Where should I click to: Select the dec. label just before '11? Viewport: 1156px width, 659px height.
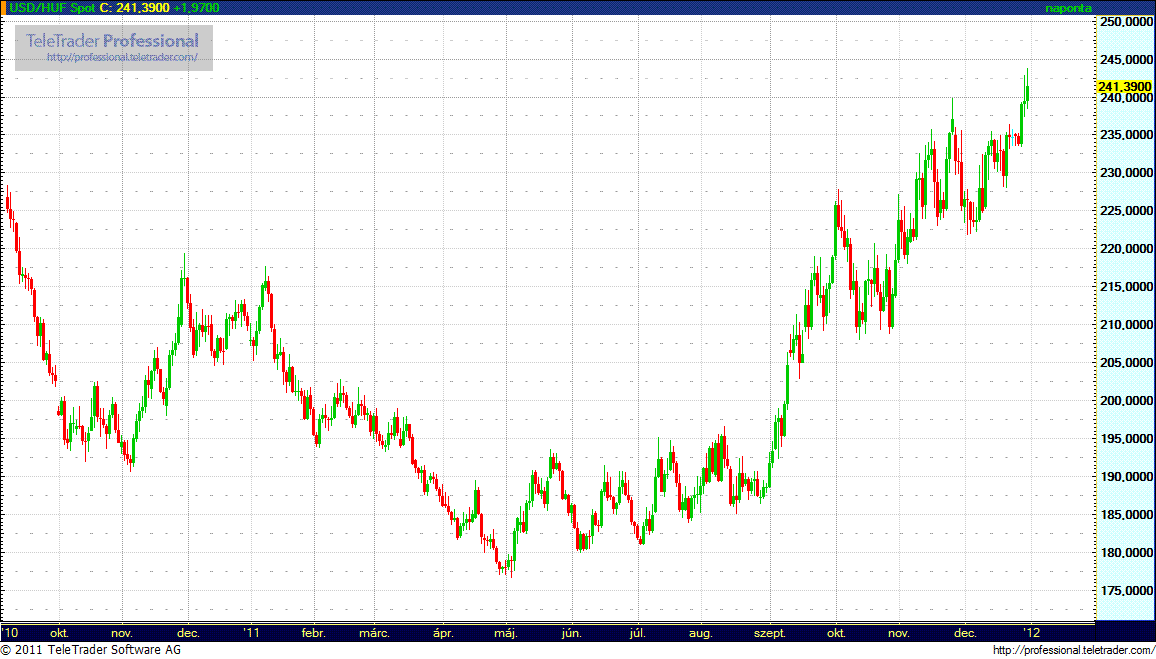click(189, 633)
